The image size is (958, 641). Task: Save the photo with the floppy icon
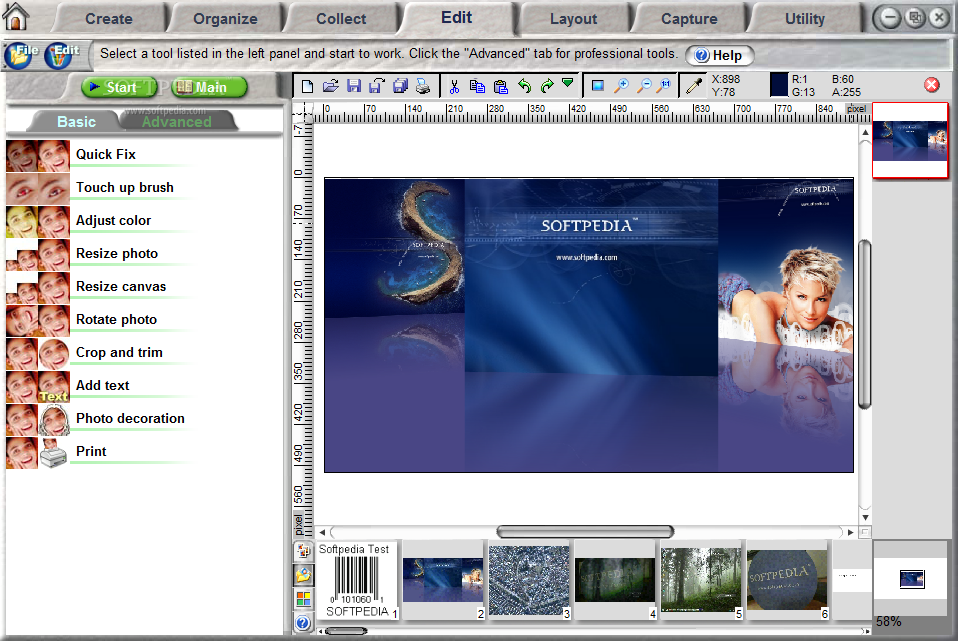click(x=354, y=86)
